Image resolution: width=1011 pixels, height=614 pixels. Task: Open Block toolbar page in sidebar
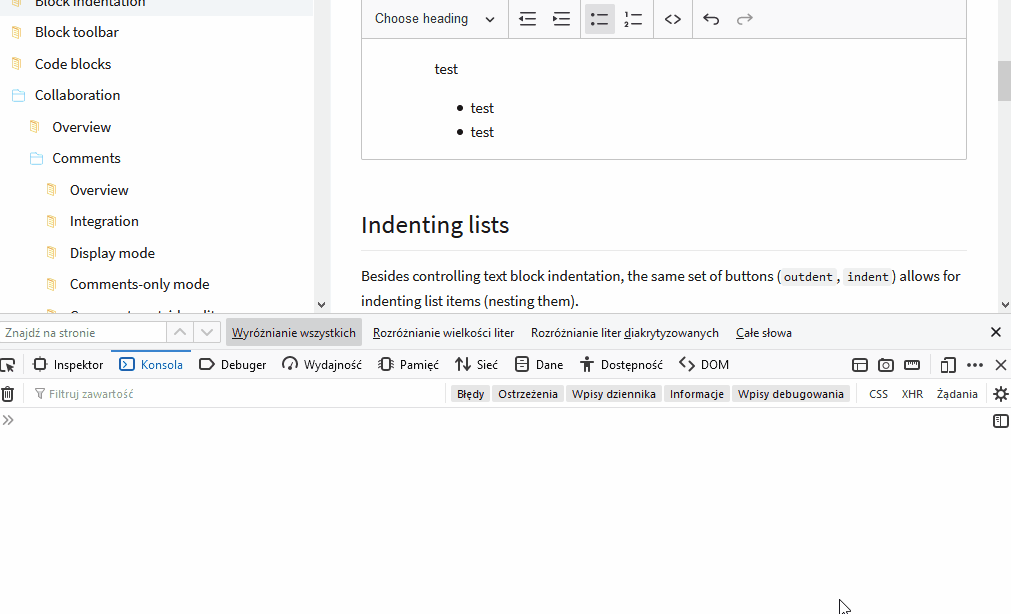point(77,32)
